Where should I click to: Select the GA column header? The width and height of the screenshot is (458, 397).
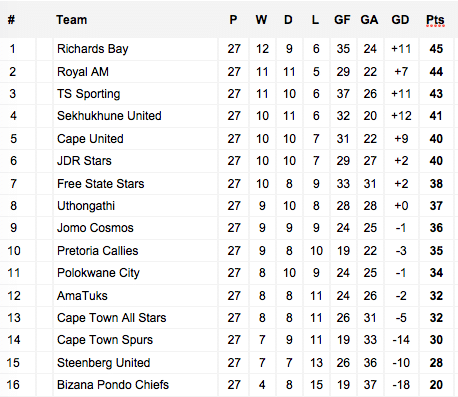(x=369, y=20)
